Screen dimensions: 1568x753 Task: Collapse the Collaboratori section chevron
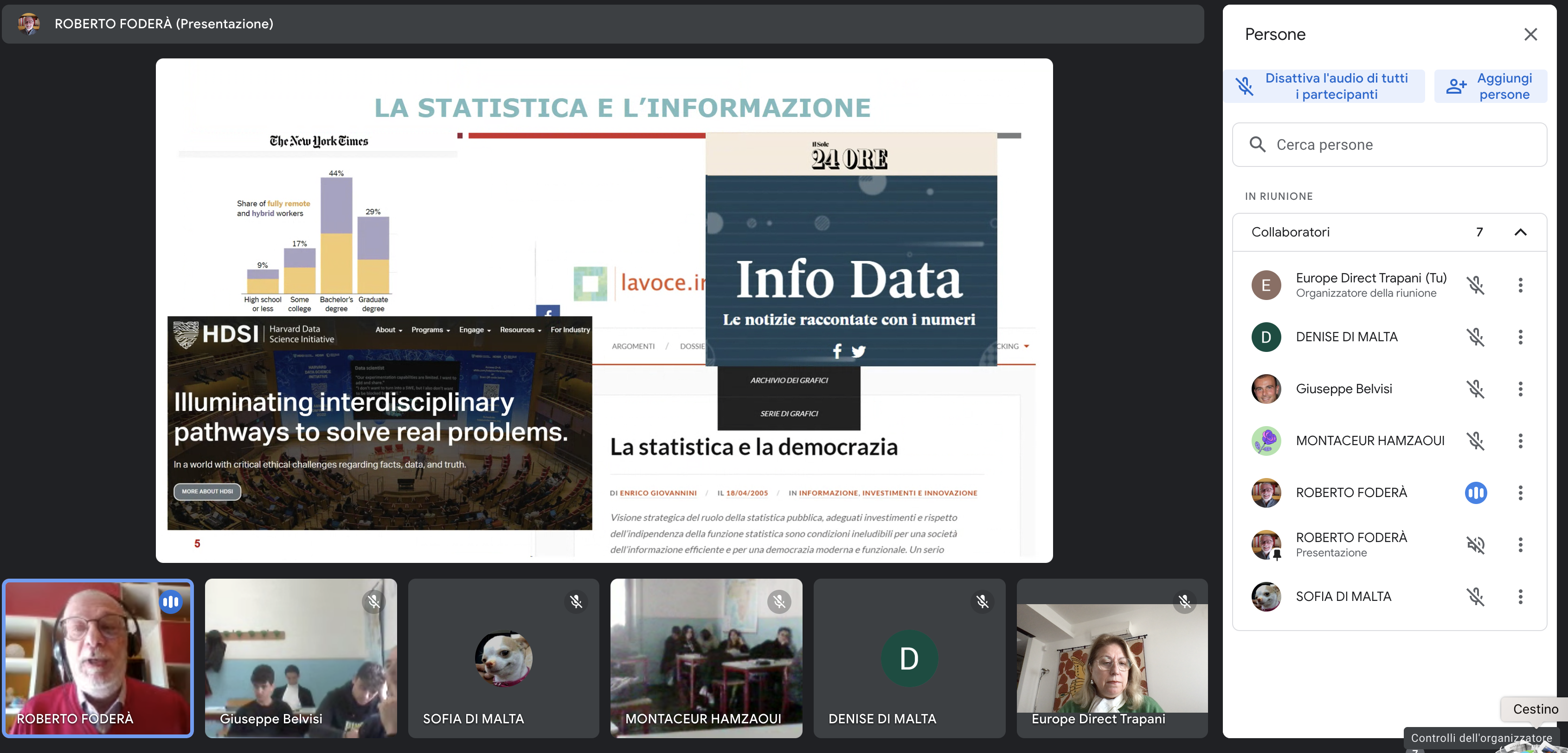1521,232
